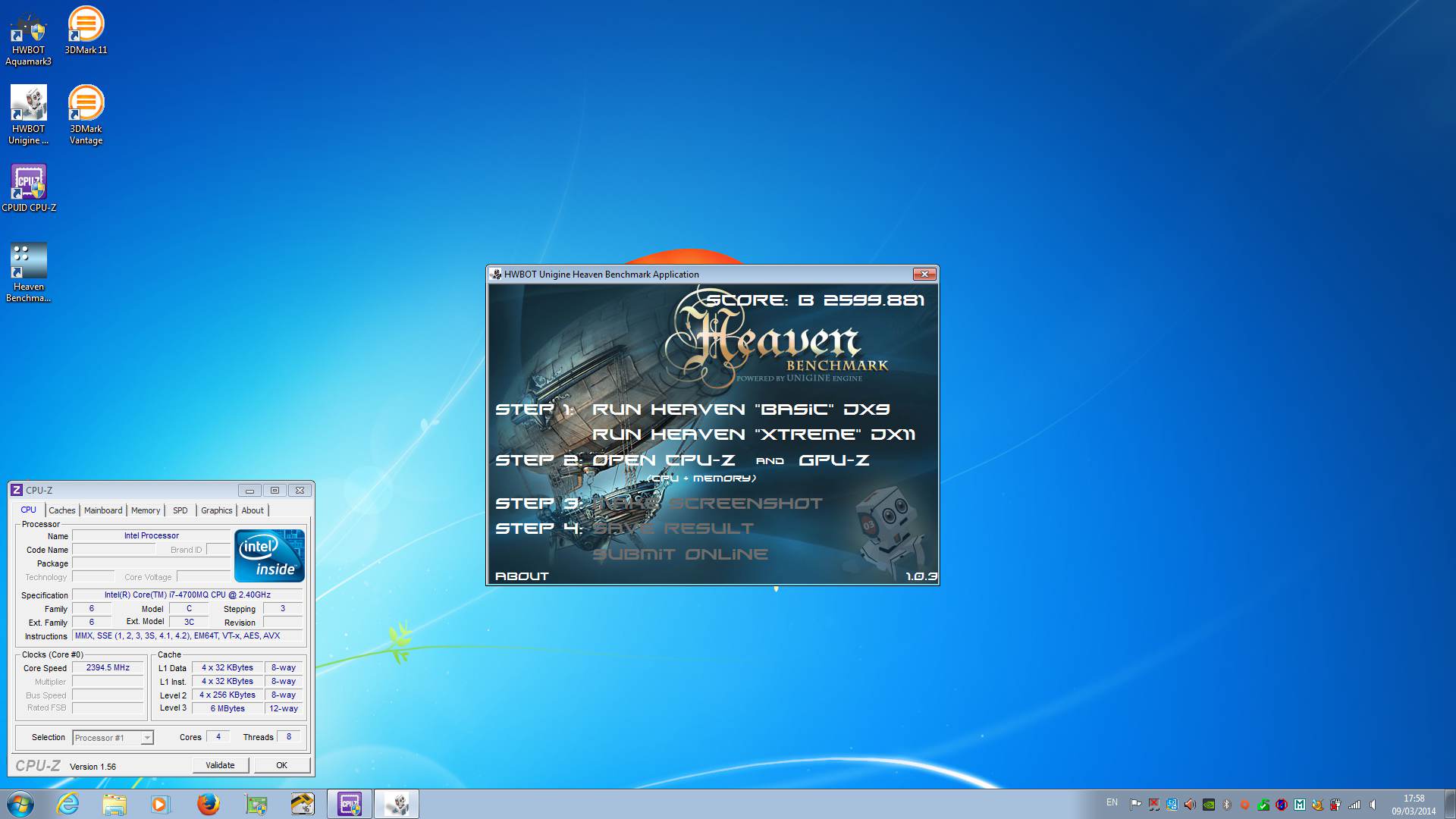Run Heaven "Basic" DX9 benchmark
The width and height of the screenshot is (1456, 819).
pyautogui.click(x=741, y=409)
